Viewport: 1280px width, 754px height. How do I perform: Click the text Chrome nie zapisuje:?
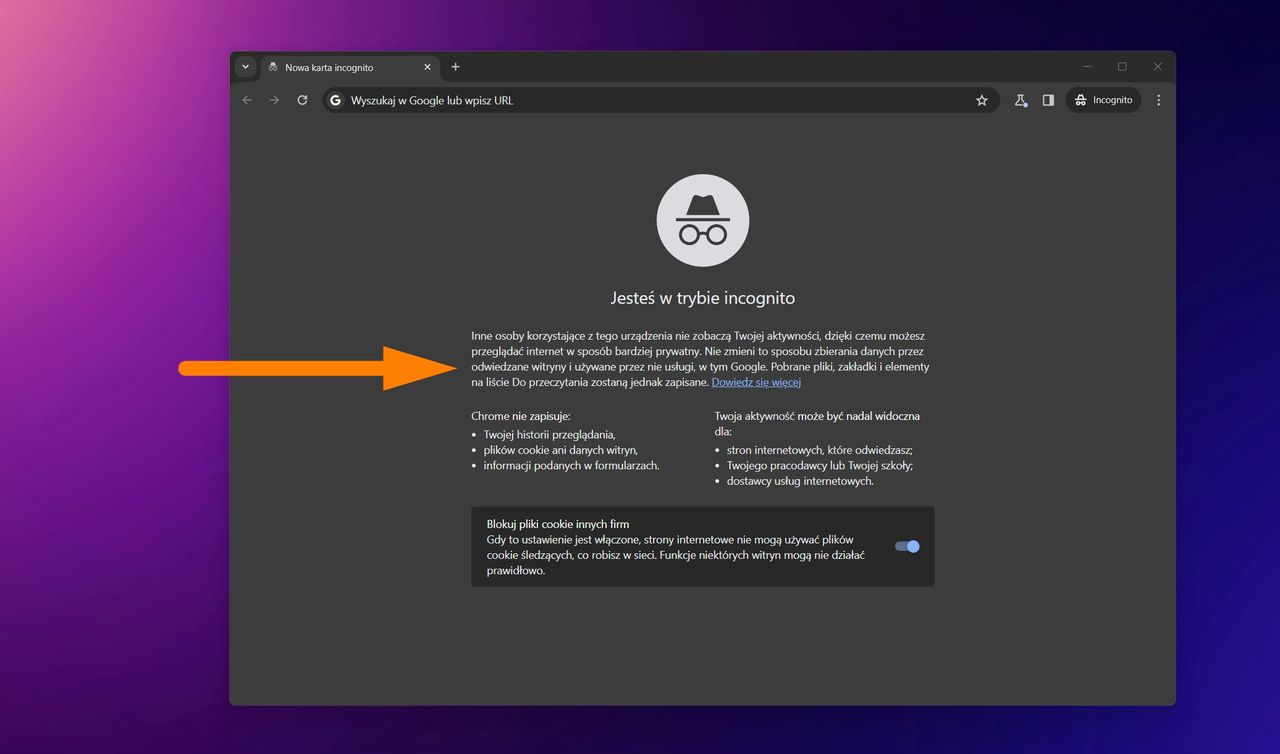tap(521, 415)
